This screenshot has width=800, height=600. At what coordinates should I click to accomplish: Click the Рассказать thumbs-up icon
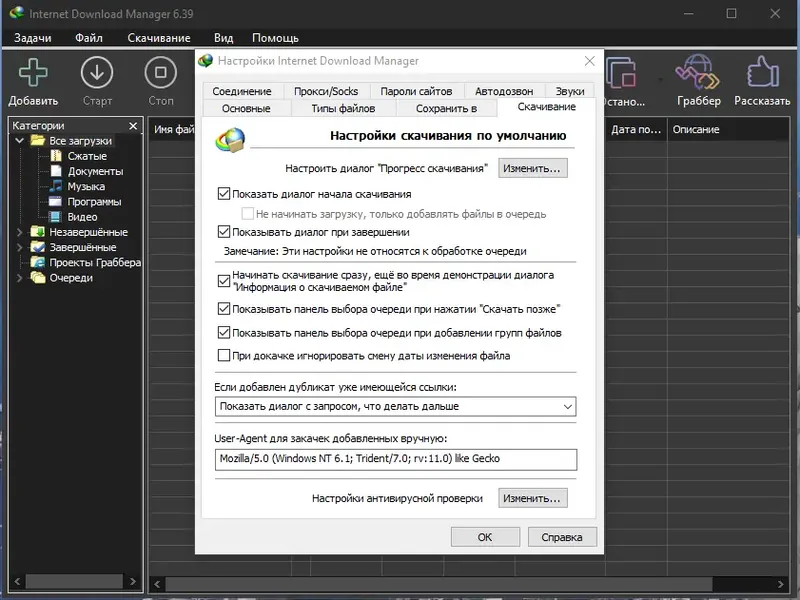click(x=763, y=72)
